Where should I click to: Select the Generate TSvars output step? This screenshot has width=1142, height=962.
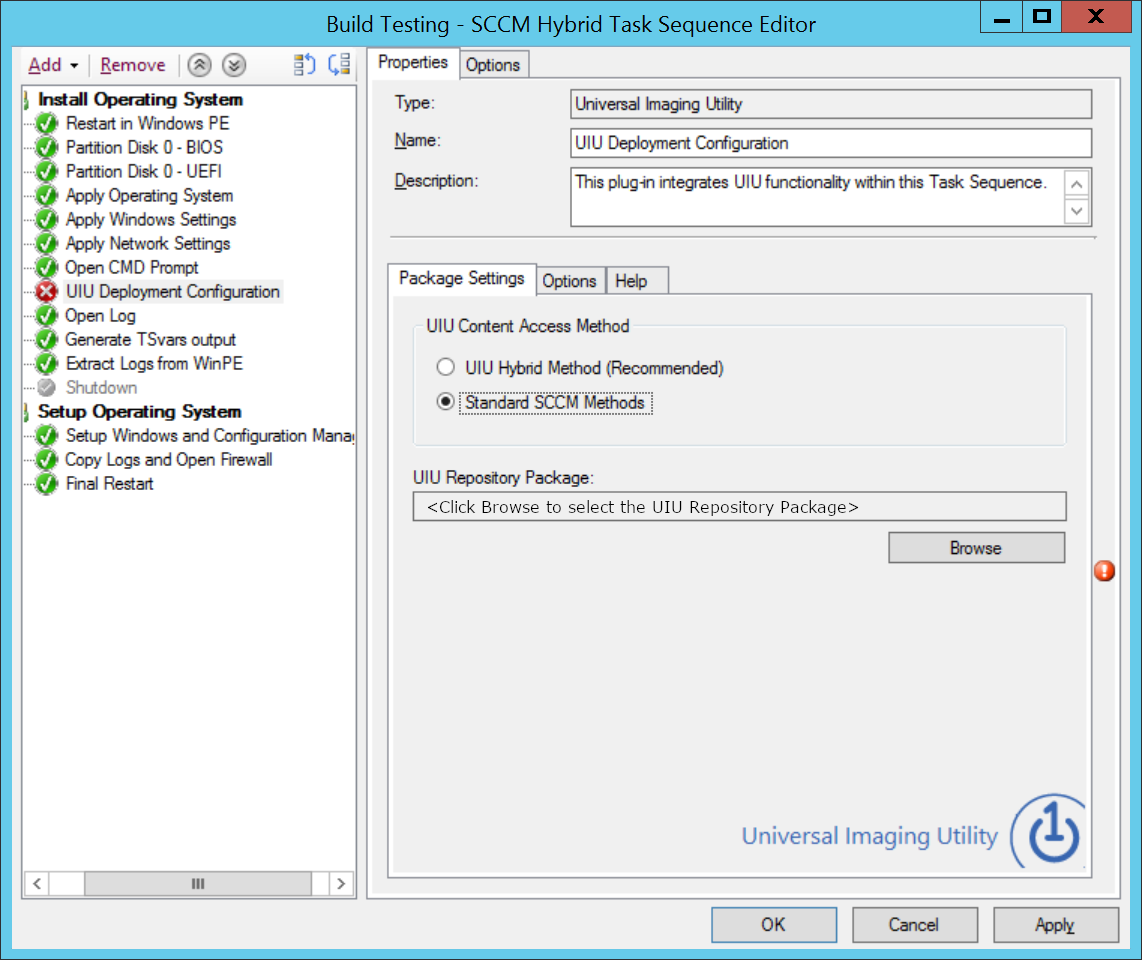pos(151,340)
